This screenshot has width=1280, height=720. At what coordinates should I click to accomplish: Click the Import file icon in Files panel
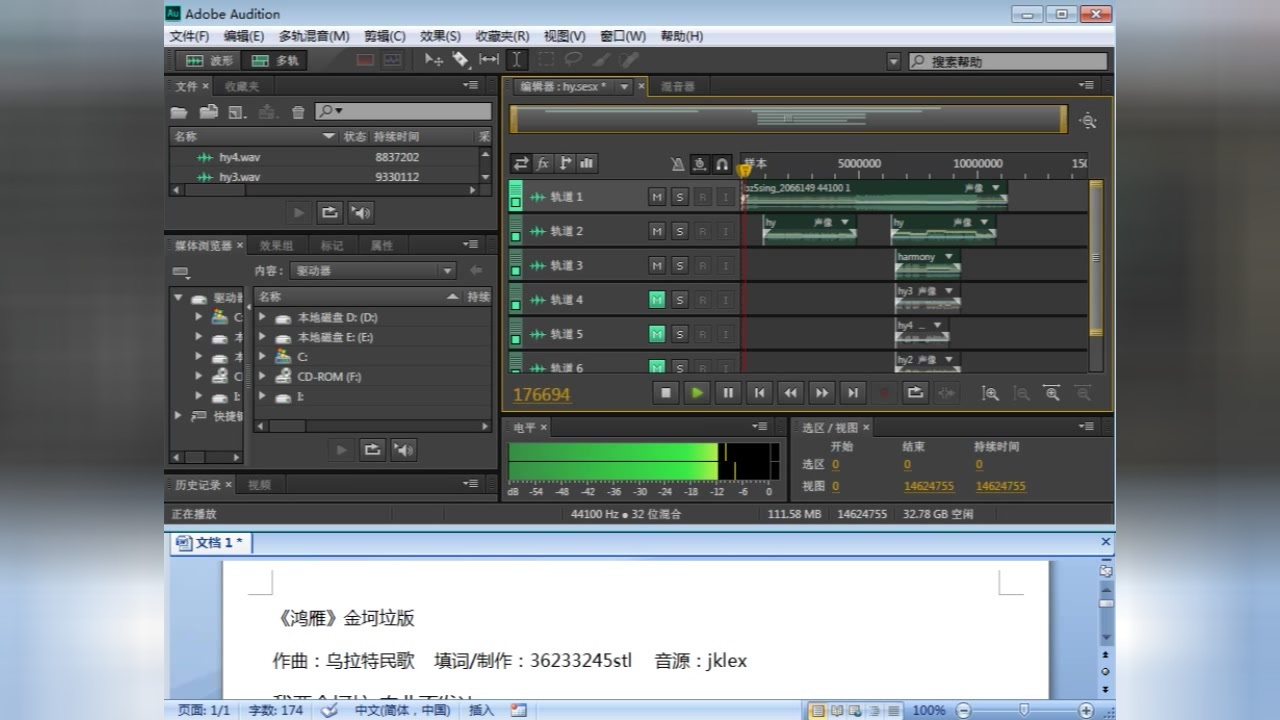tap(209, 112)
